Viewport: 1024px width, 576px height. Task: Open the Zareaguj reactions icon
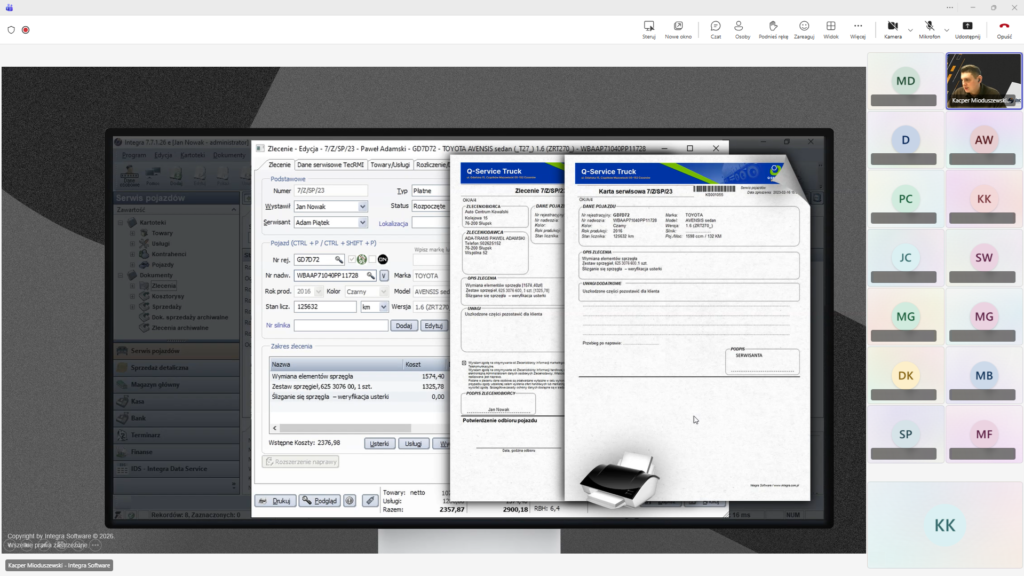point(804,27)
